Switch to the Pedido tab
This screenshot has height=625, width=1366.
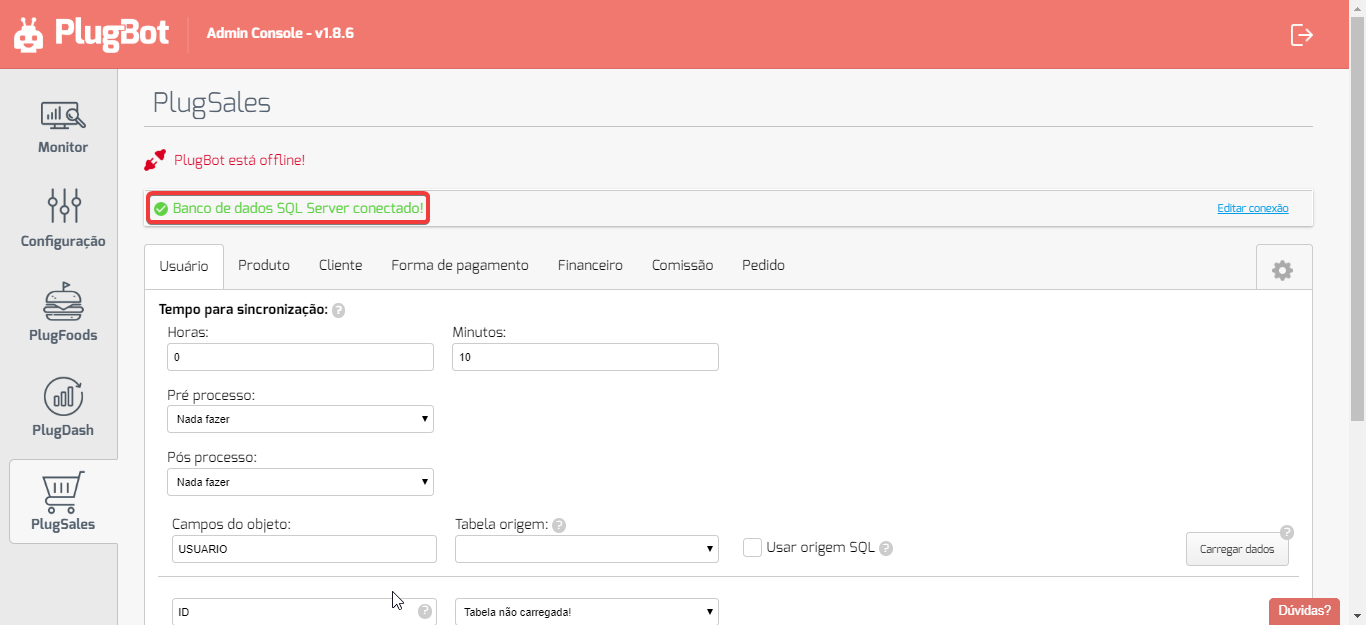point(763,265)
